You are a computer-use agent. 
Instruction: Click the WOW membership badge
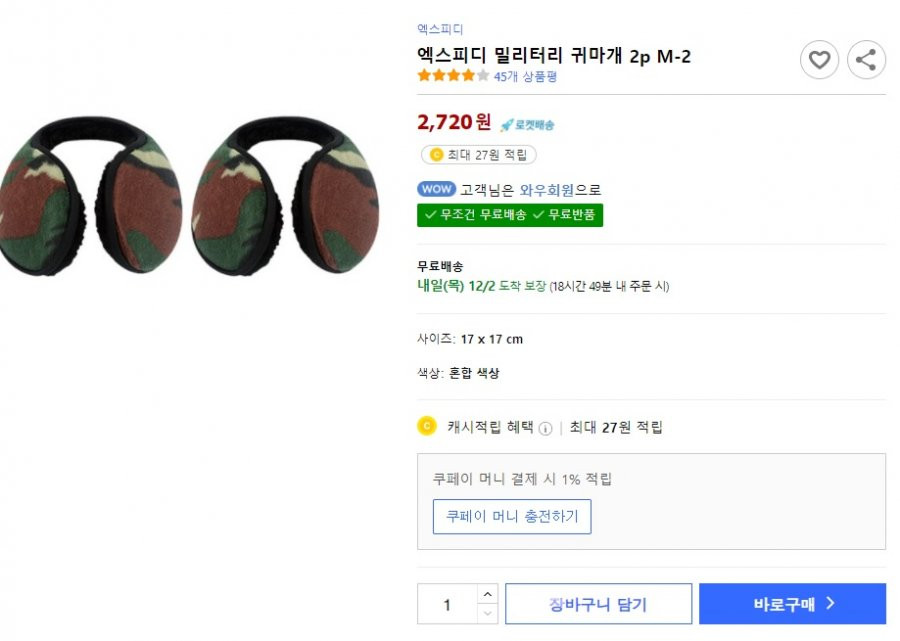436,189
